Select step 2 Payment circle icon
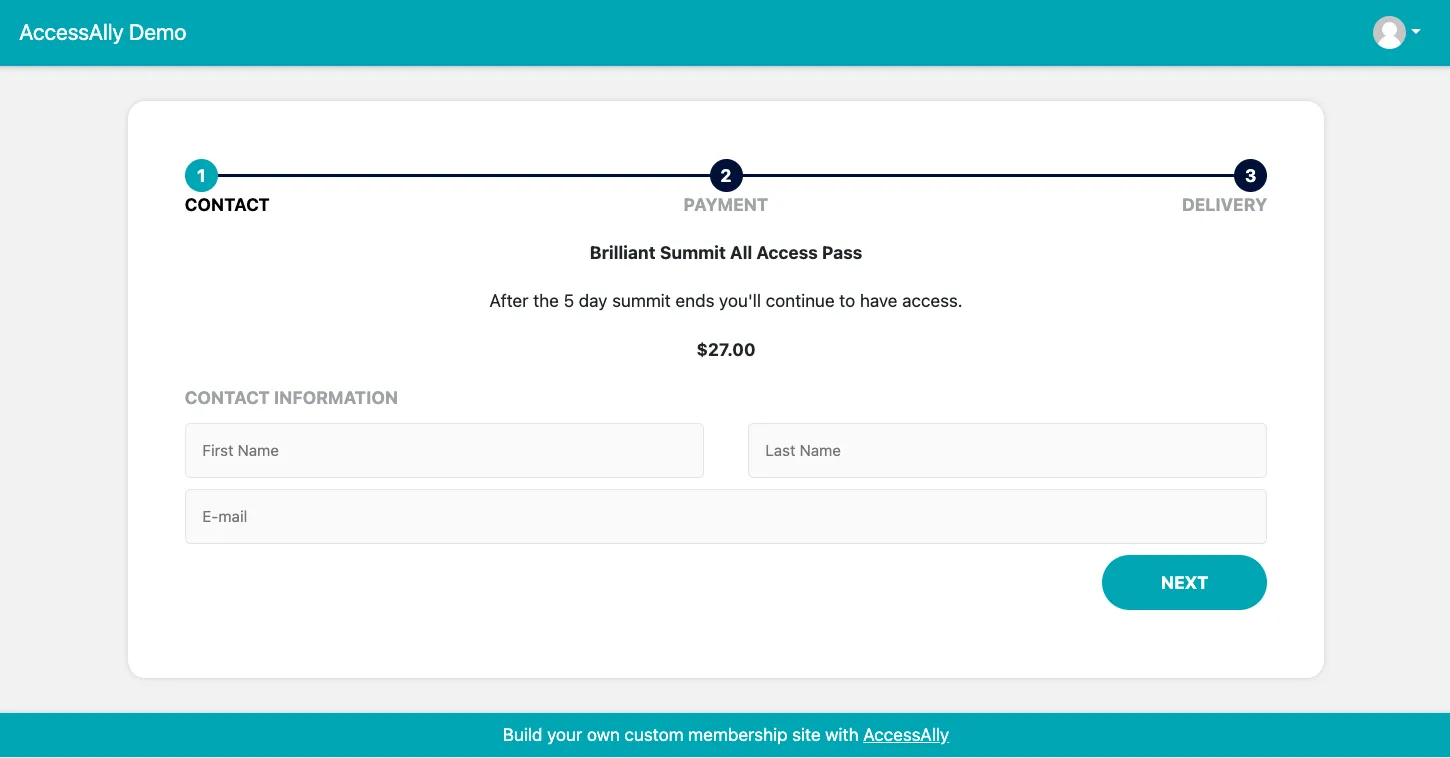This screenshot has height=758, width=1450. tap(725, 175)
